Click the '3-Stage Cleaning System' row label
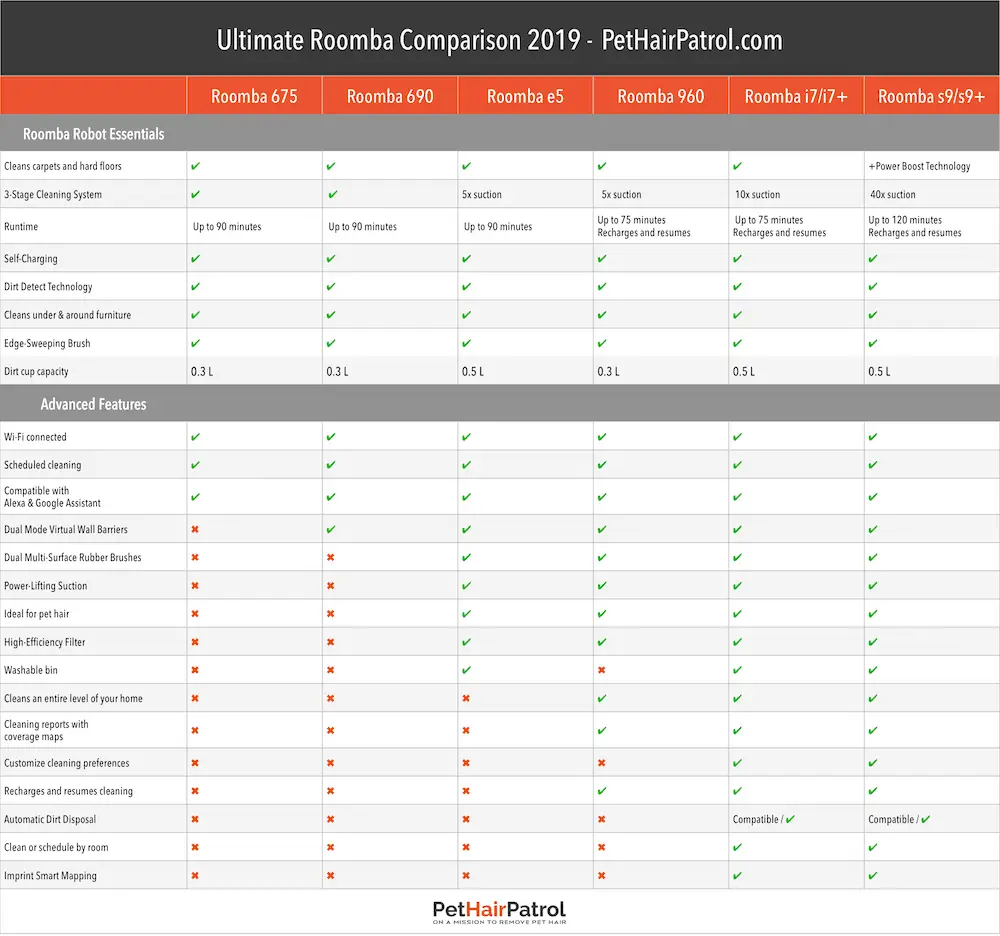This screenshot has width=1000, height=936. tap(53, 194)
